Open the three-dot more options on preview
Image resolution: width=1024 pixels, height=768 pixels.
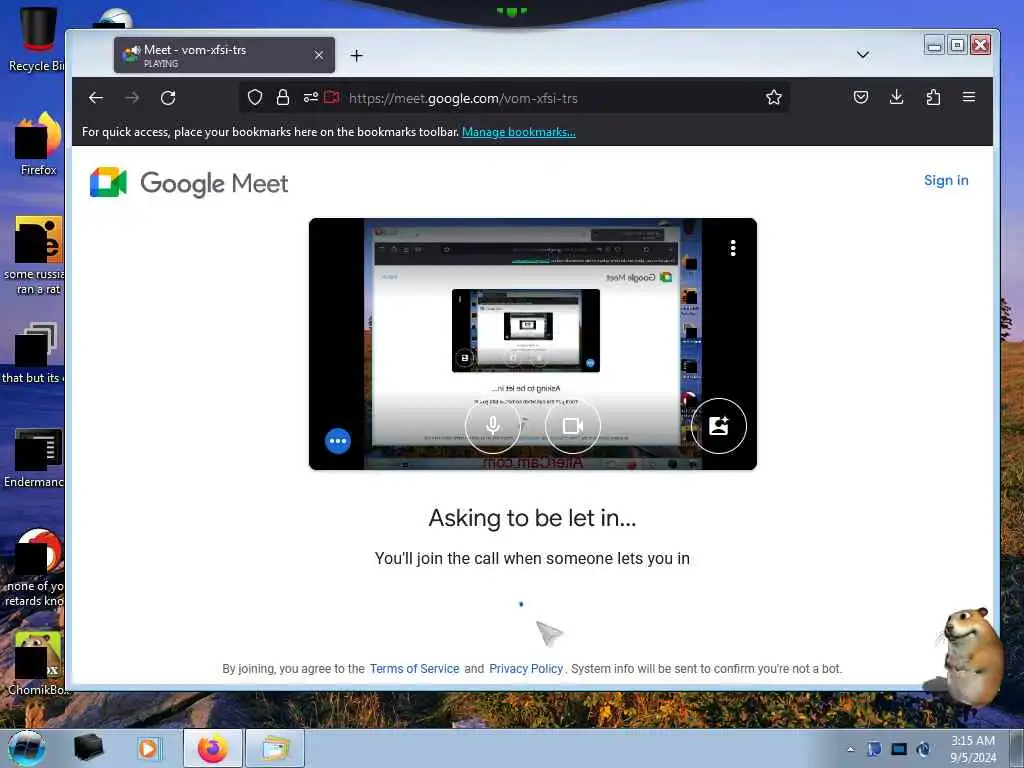(733, 248)
